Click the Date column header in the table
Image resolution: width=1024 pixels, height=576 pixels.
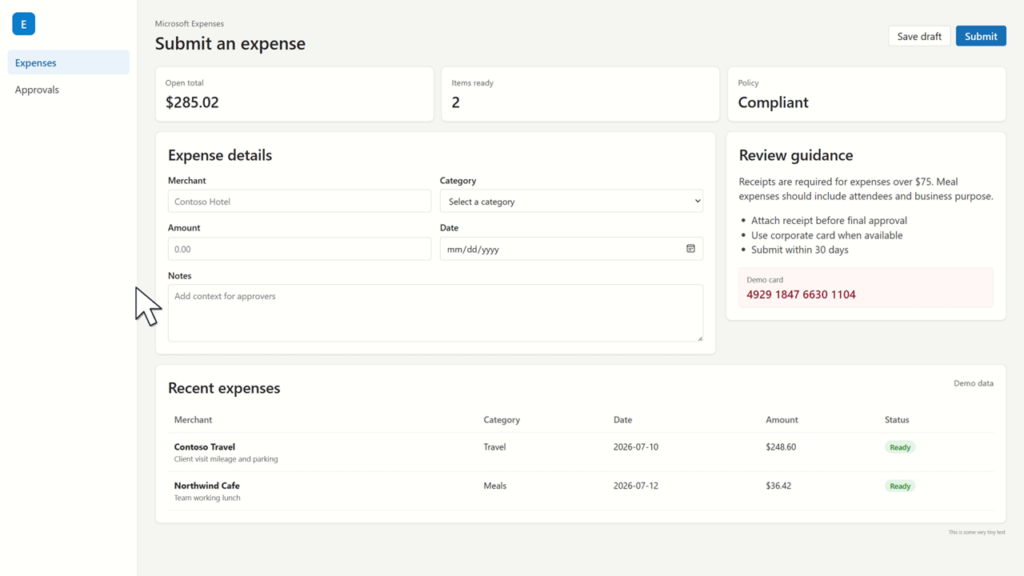[x=622, y=419]
